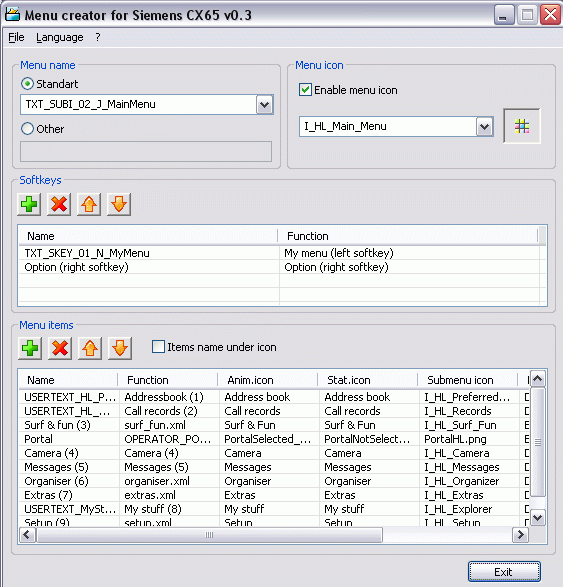
Task: Click the application icon in title bar
Action: coord(12,15)
